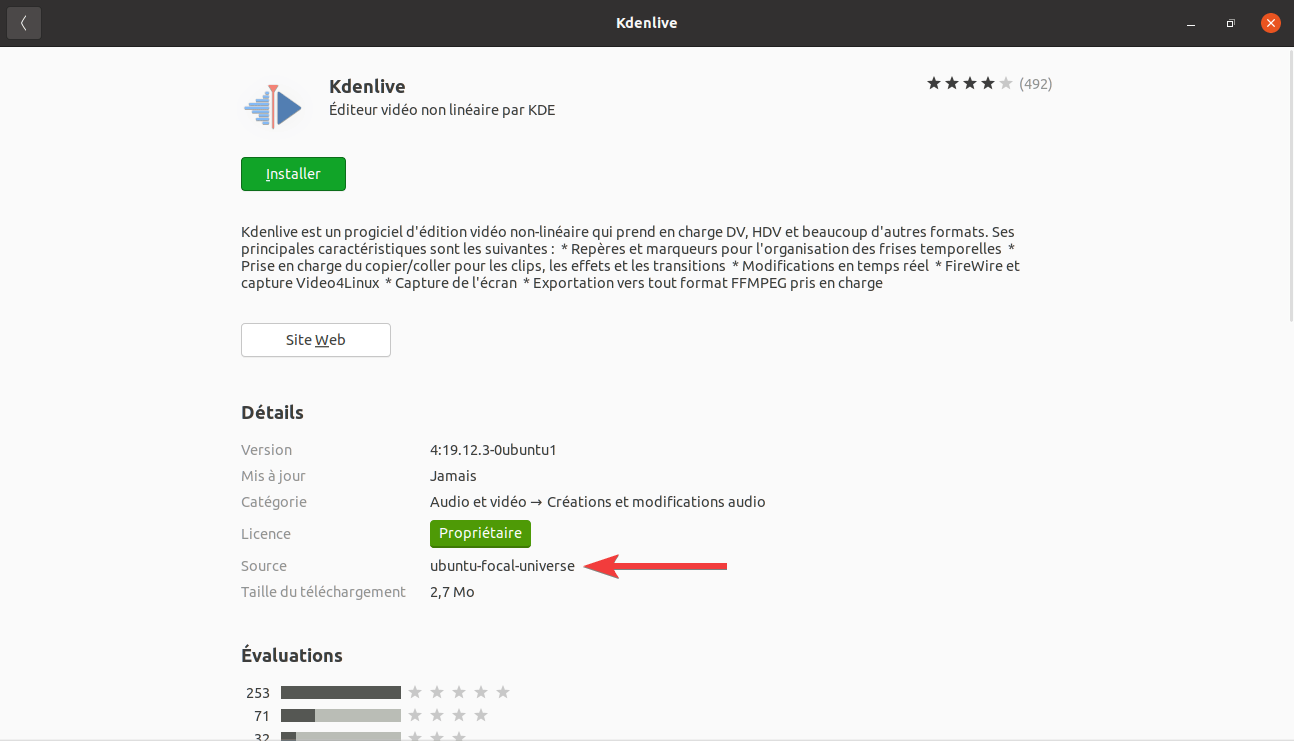Click the Kdenlive application logo
The width and height of the screenshot is (1294, 741).
274,106
